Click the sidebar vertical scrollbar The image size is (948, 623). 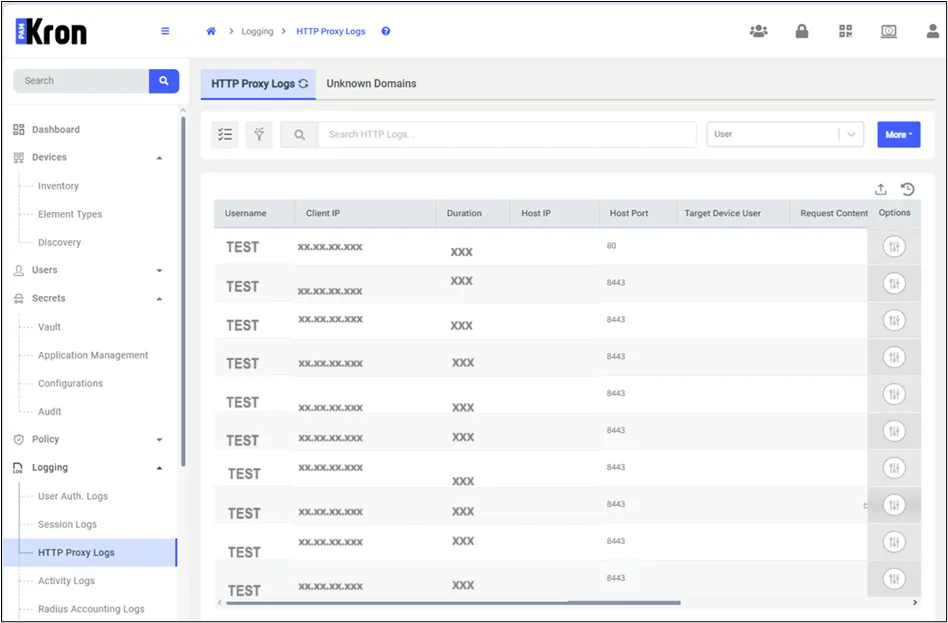pos(183,290)
